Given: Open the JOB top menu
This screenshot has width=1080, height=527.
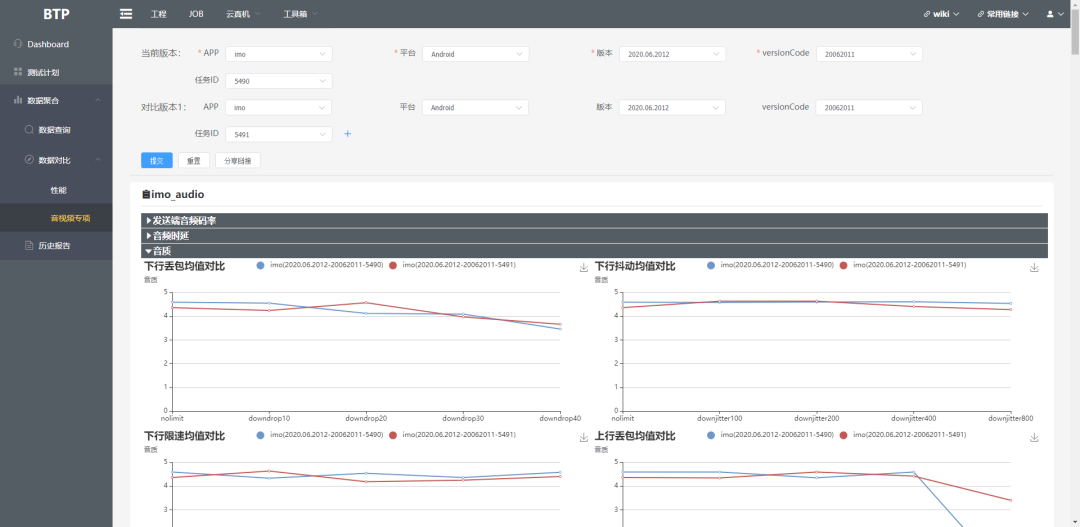Looking at the screenshot, I should click(196, 14).
